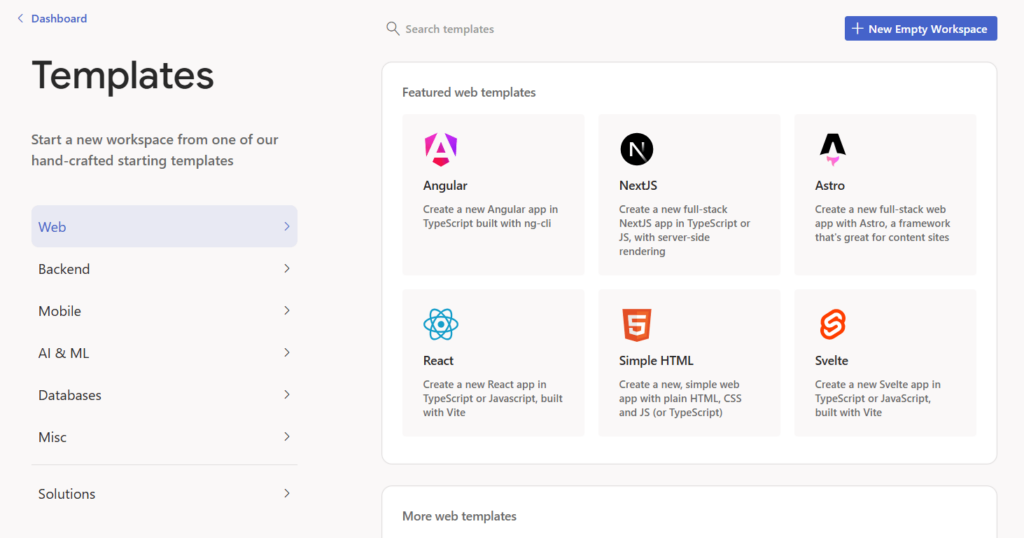The height and width of the screenshot is (538, 1024).
Task: Click the chevron on the Web category
Action: point(287,227)
